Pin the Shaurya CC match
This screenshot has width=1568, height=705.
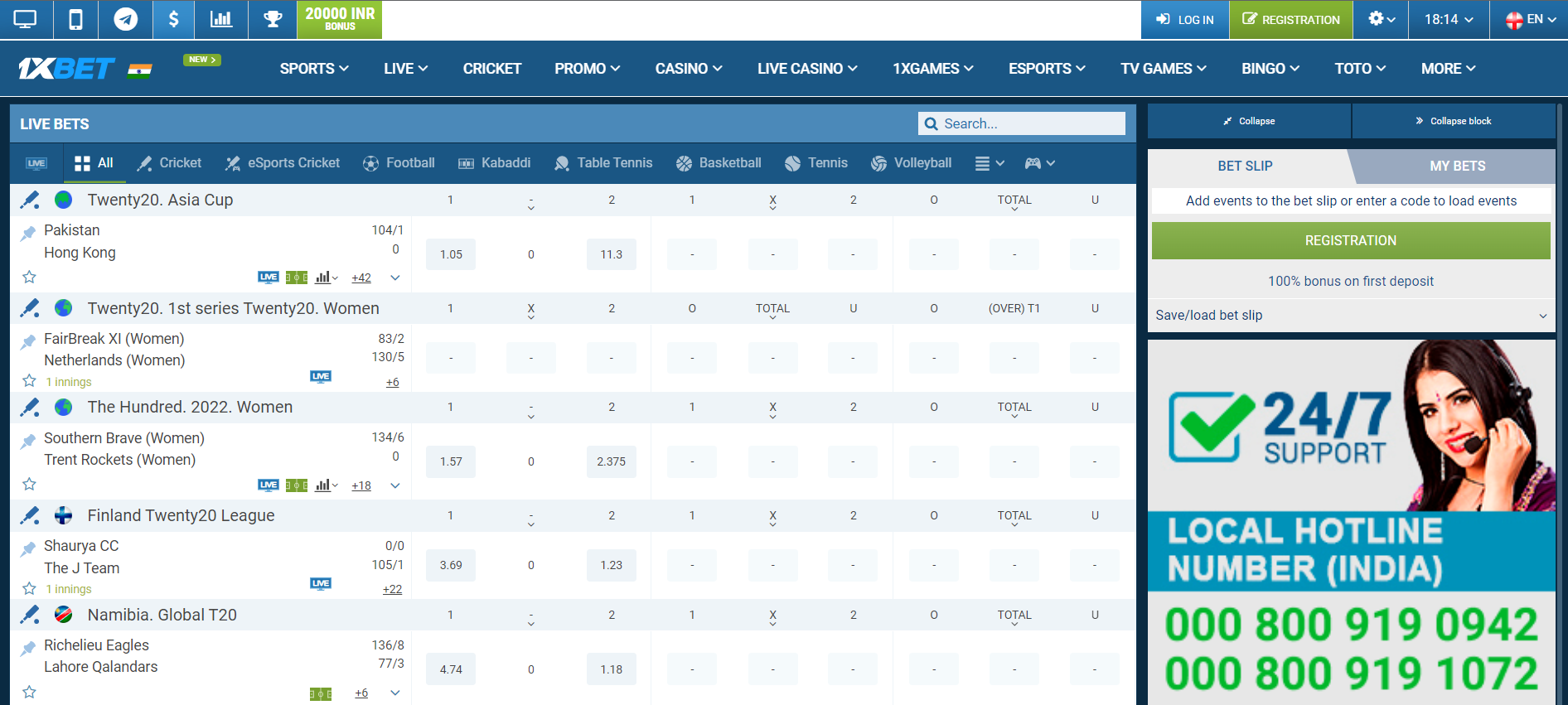(29, 548)
